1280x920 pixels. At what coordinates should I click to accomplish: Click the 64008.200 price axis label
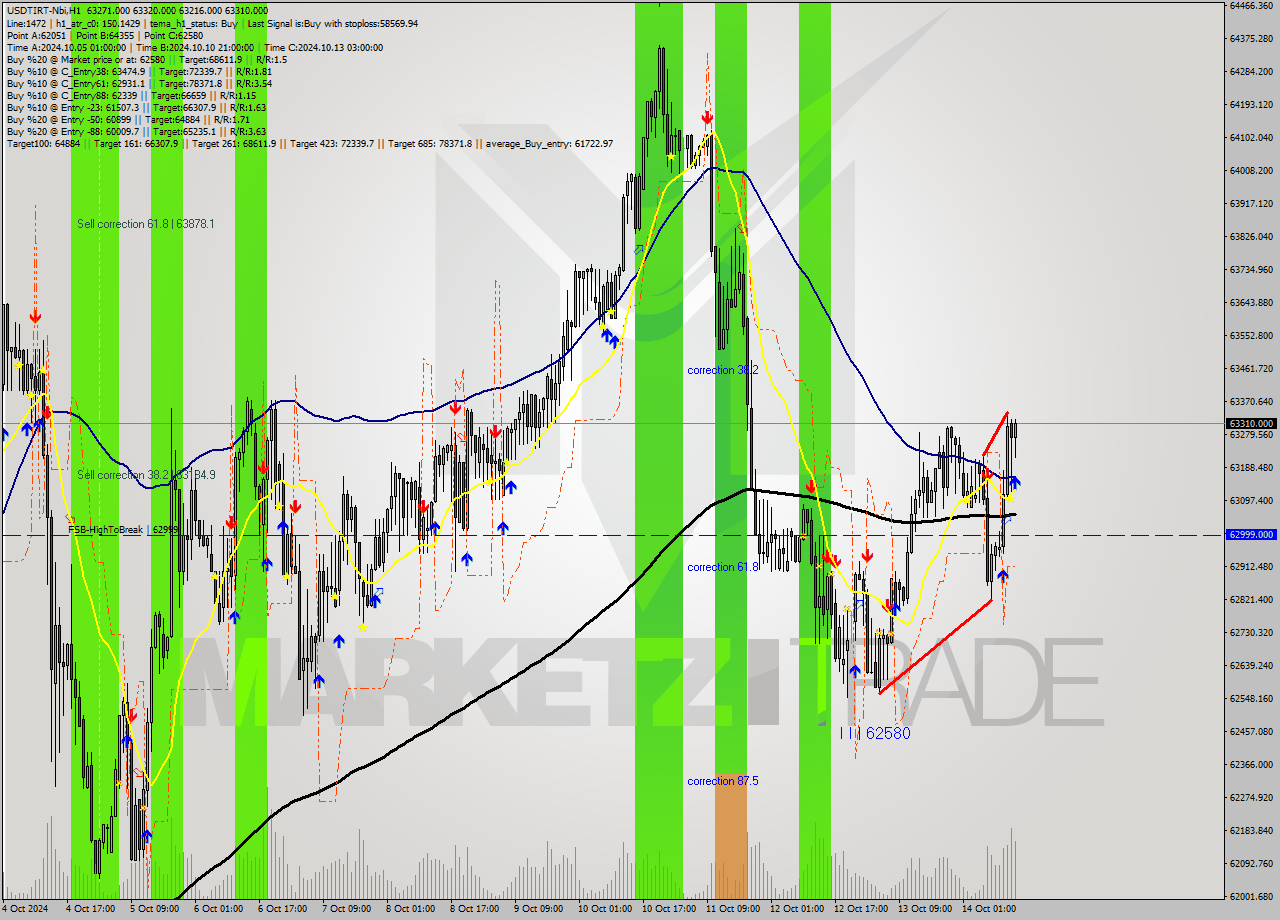pos(1250,170)
